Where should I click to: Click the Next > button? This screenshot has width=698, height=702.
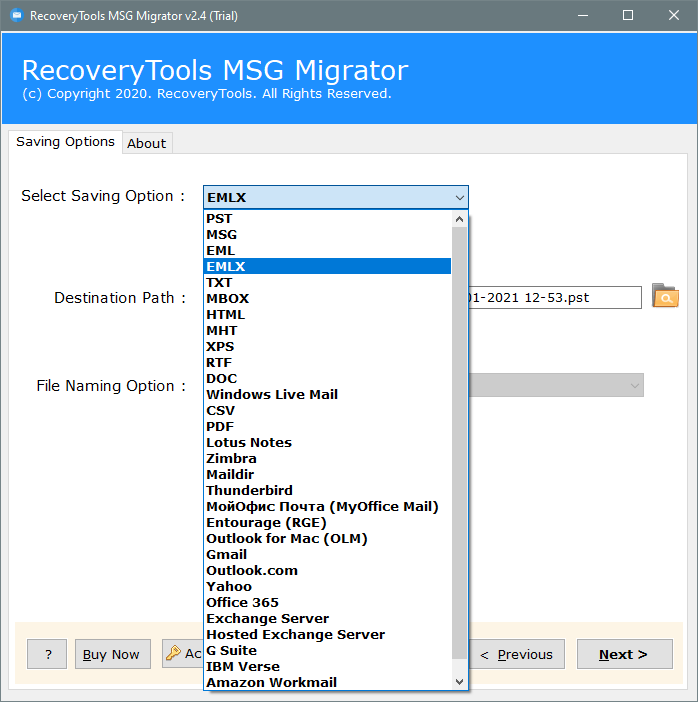click(625, 654)
